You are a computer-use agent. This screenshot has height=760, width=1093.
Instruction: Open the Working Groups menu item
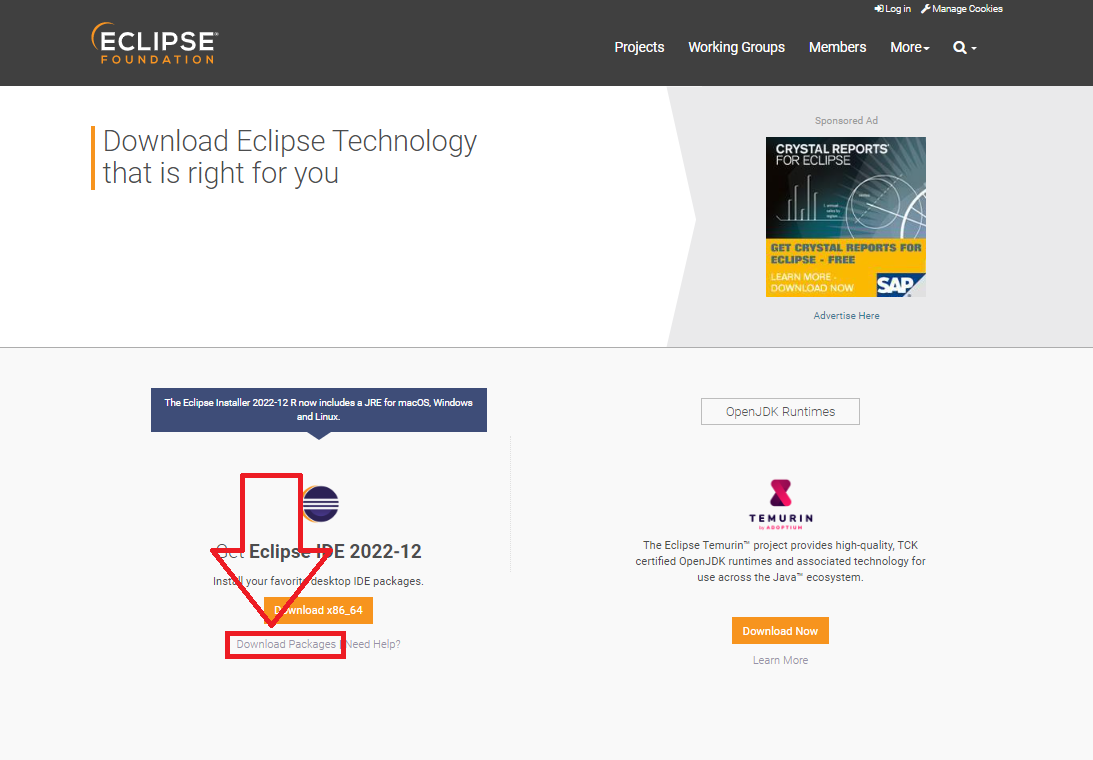(736, 47)
